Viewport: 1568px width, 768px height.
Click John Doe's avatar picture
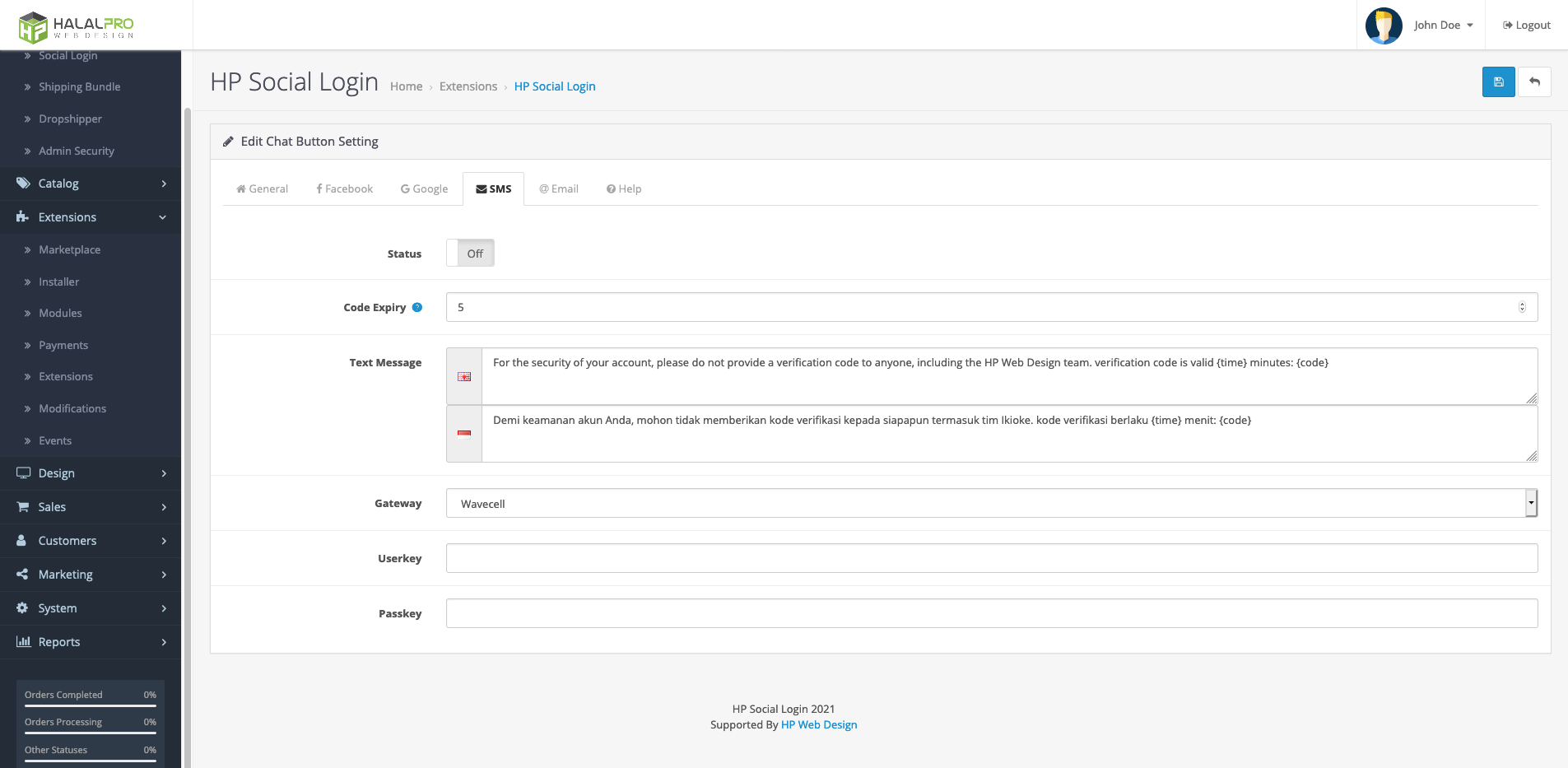click(1384, 26)
